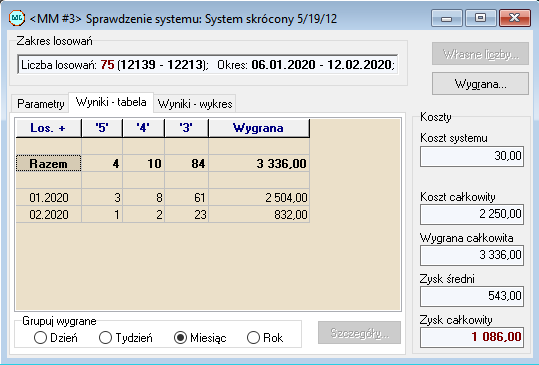This screenshot has width=539, height=365.
Task: Click the Własne liczby... button
Action: [x=480, y=54]
